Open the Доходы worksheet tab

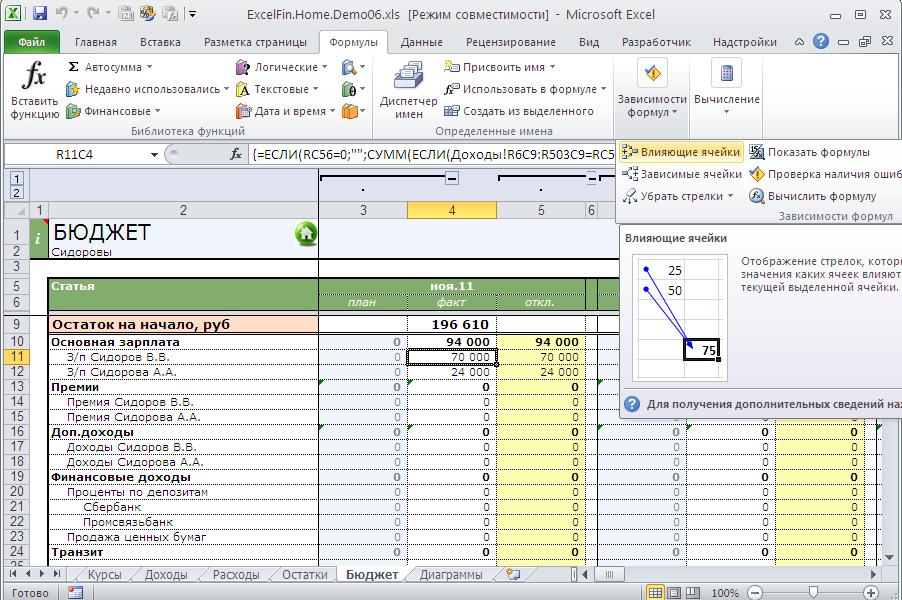166,575
